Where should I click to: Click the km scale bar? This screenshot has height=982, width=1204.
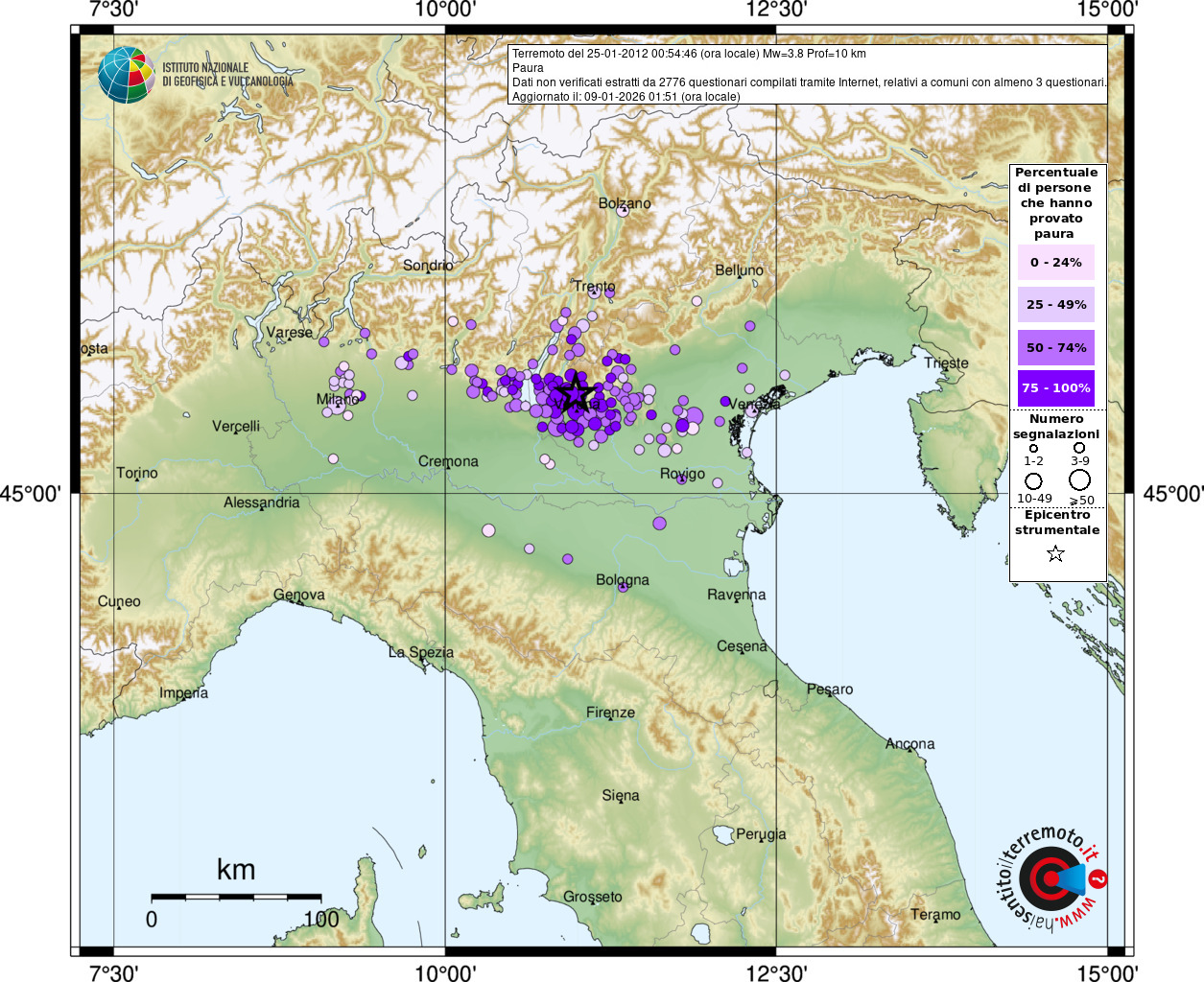click(236, 898)
